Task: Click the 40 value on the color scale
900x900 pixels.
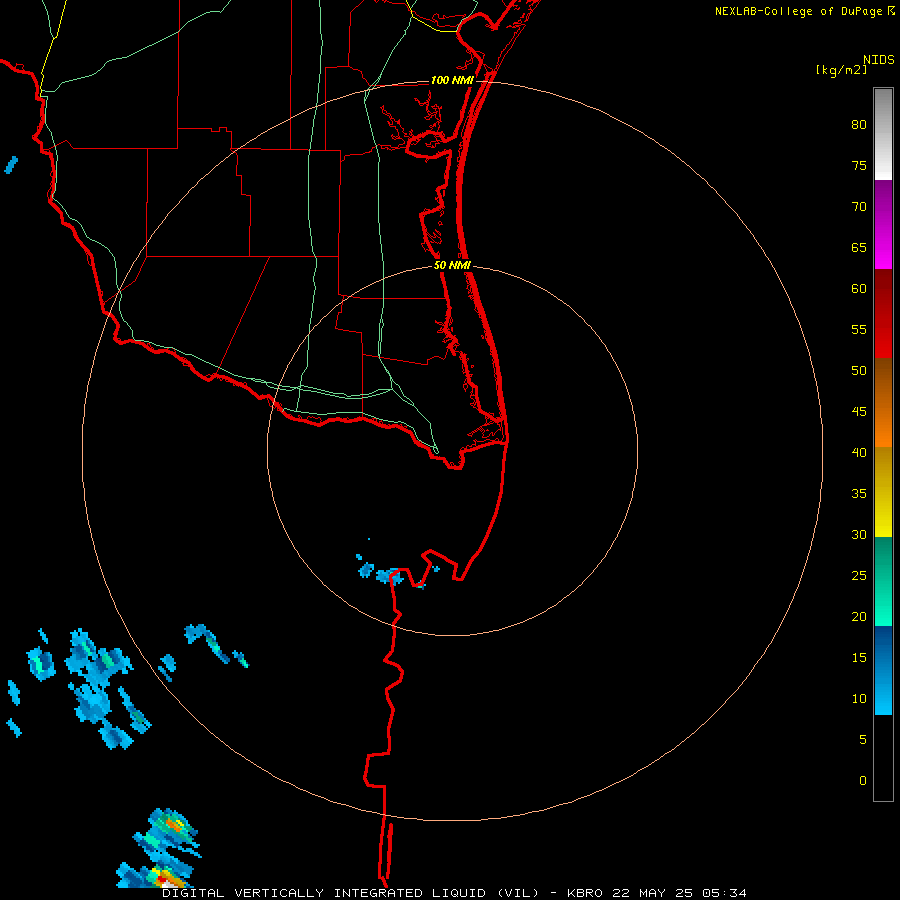Action: click(x=859, y=453)
